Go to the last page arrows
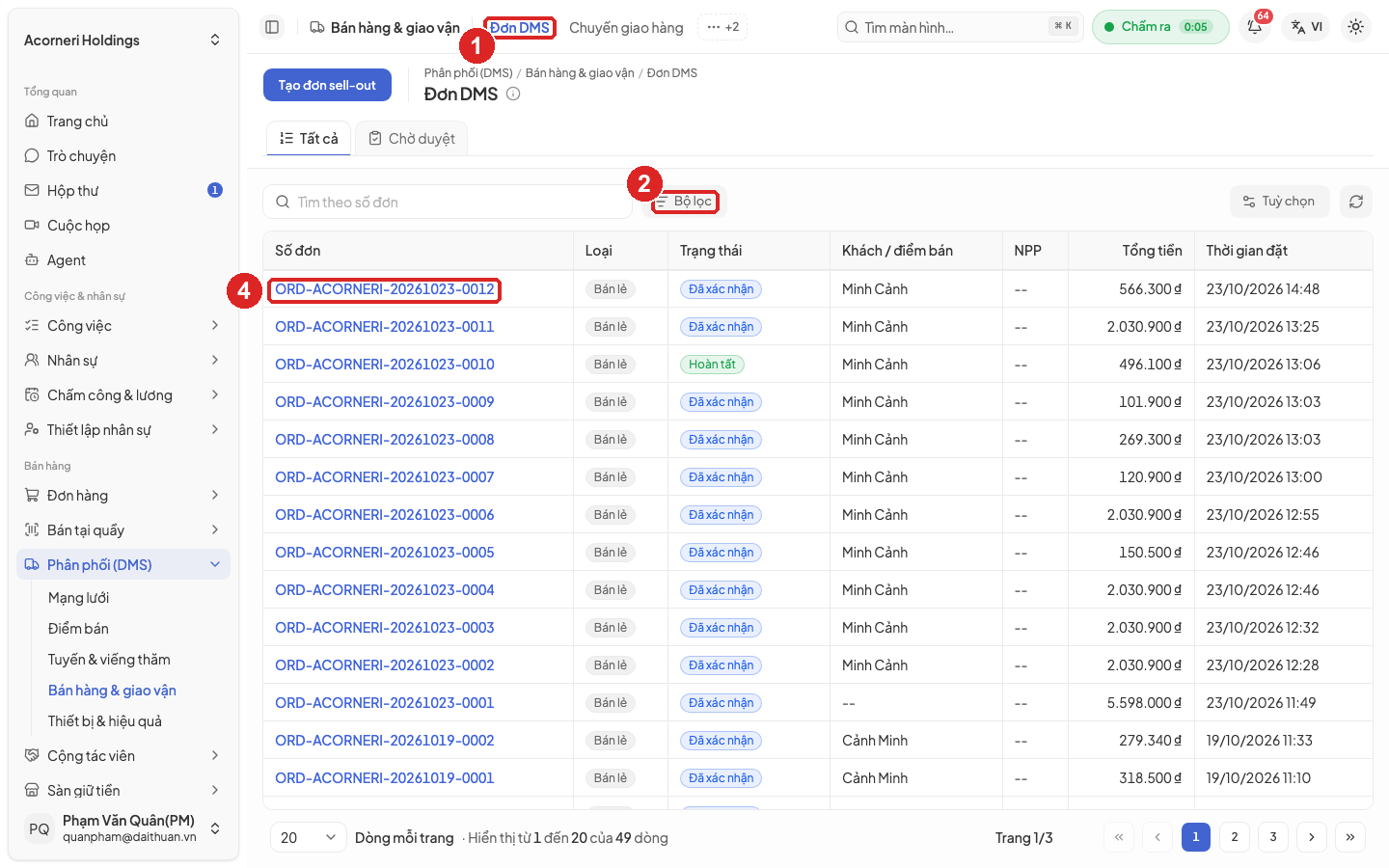Image resolution: width=1389 pixels, height=868 pixels. tap(1350, 837)
